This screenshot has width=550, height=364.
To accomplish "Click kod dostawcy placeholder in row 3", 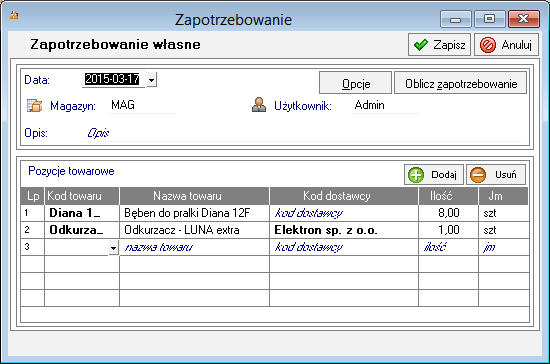I will (309, 247).
